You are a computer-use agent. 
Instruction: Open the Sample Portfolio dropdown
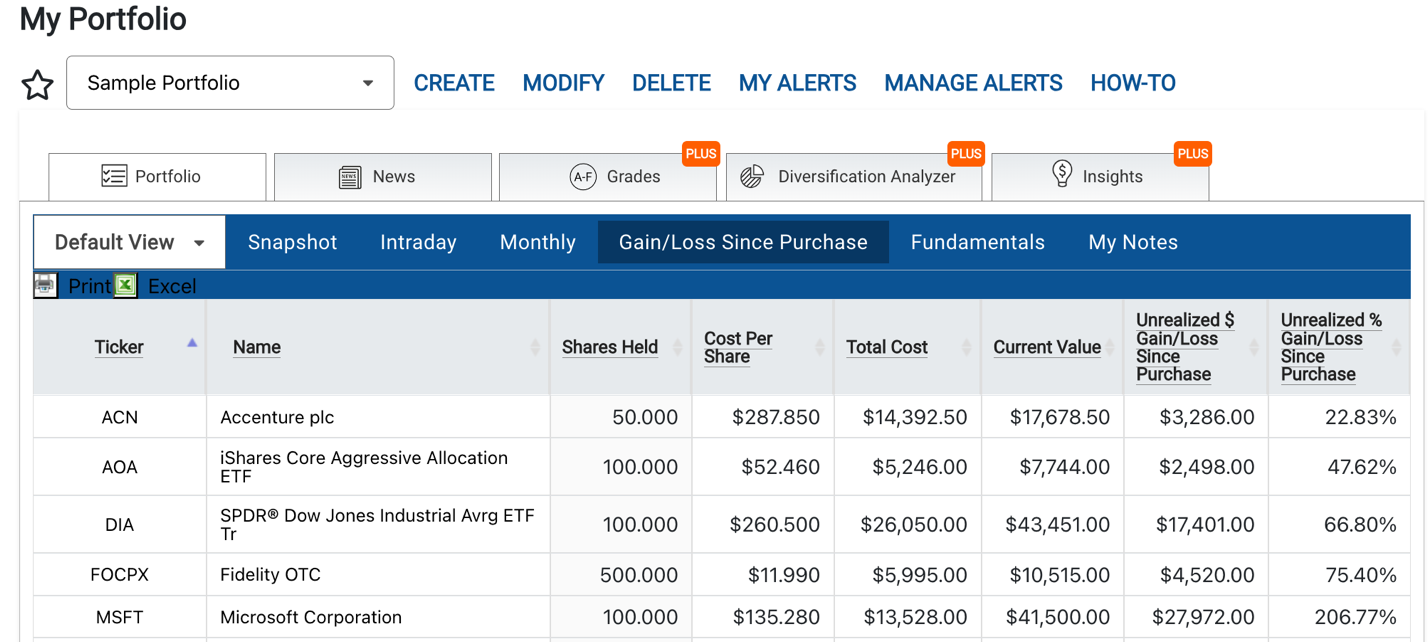point(230,83)
